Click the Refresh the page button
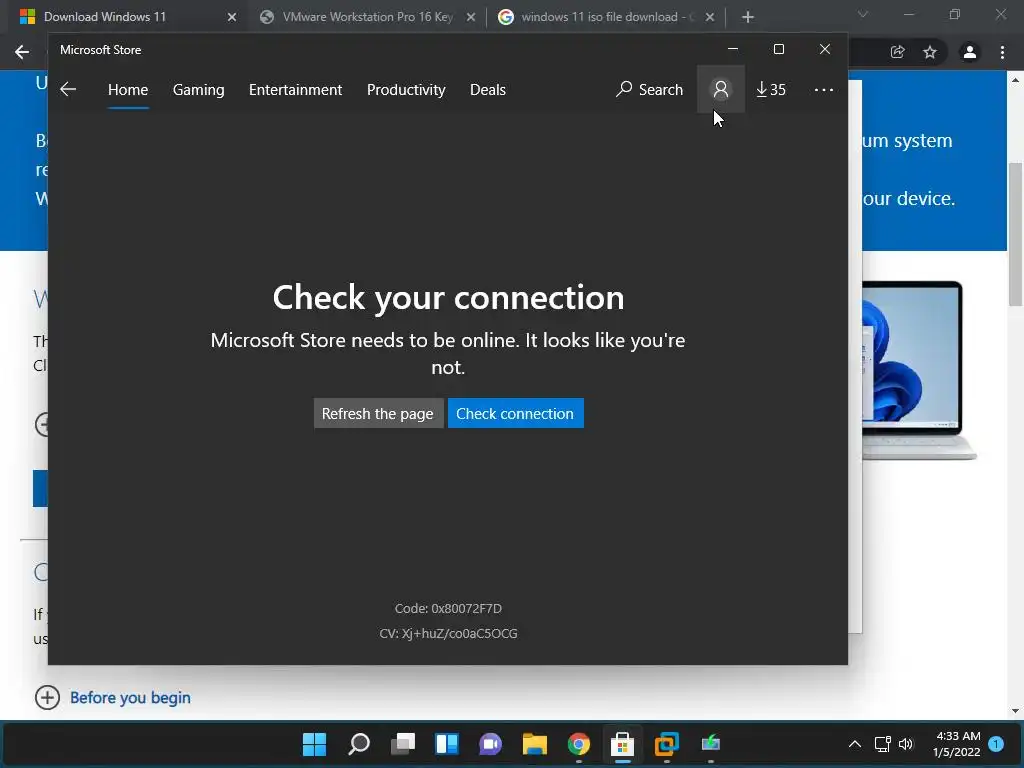This screenshot has height=768, width=1024. pyautogui.click(x=378, y=413)
